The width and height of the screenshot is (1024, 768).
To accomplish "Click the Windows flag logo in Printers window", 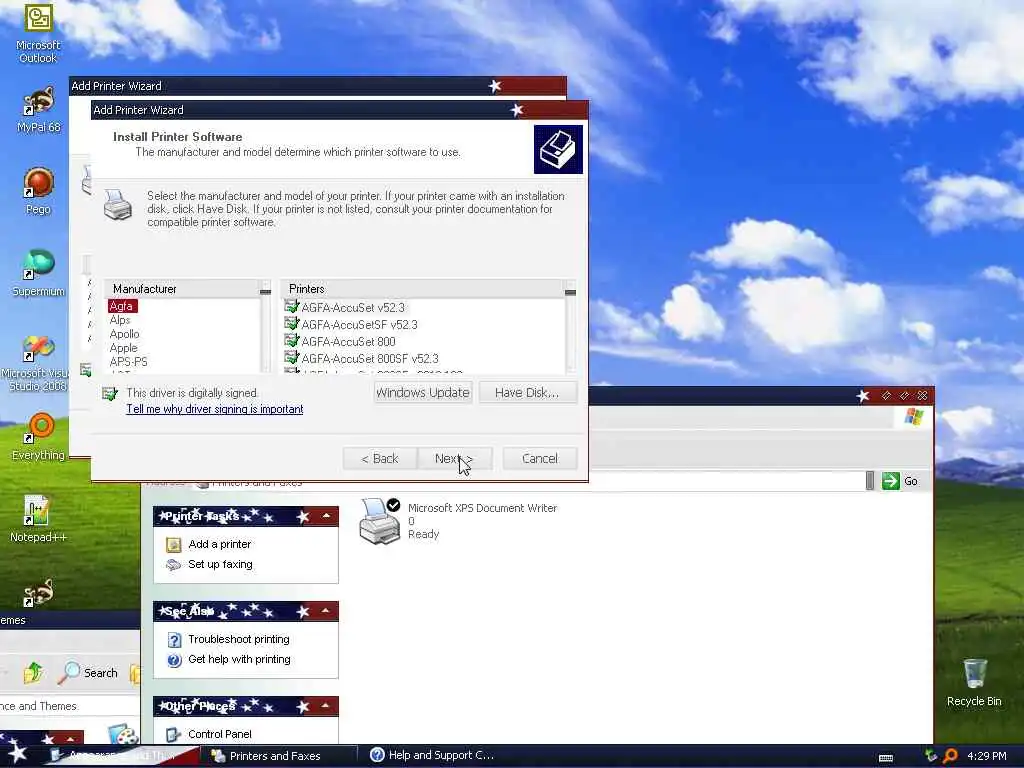I will click(x=914, y=417).
